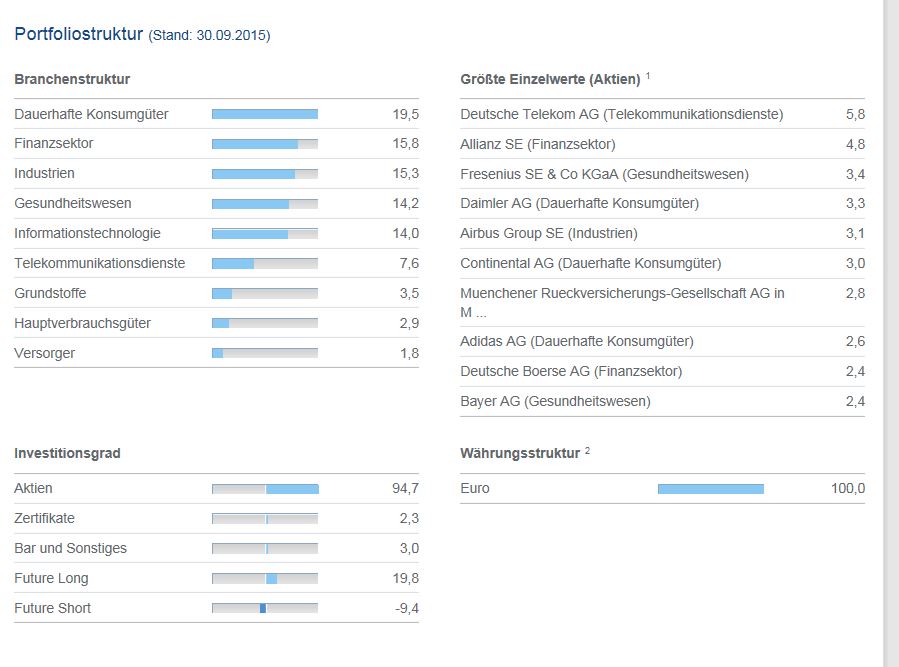Click the Portfoliostruktur heading
Screen dimensions: 899x667
point(79,34)
